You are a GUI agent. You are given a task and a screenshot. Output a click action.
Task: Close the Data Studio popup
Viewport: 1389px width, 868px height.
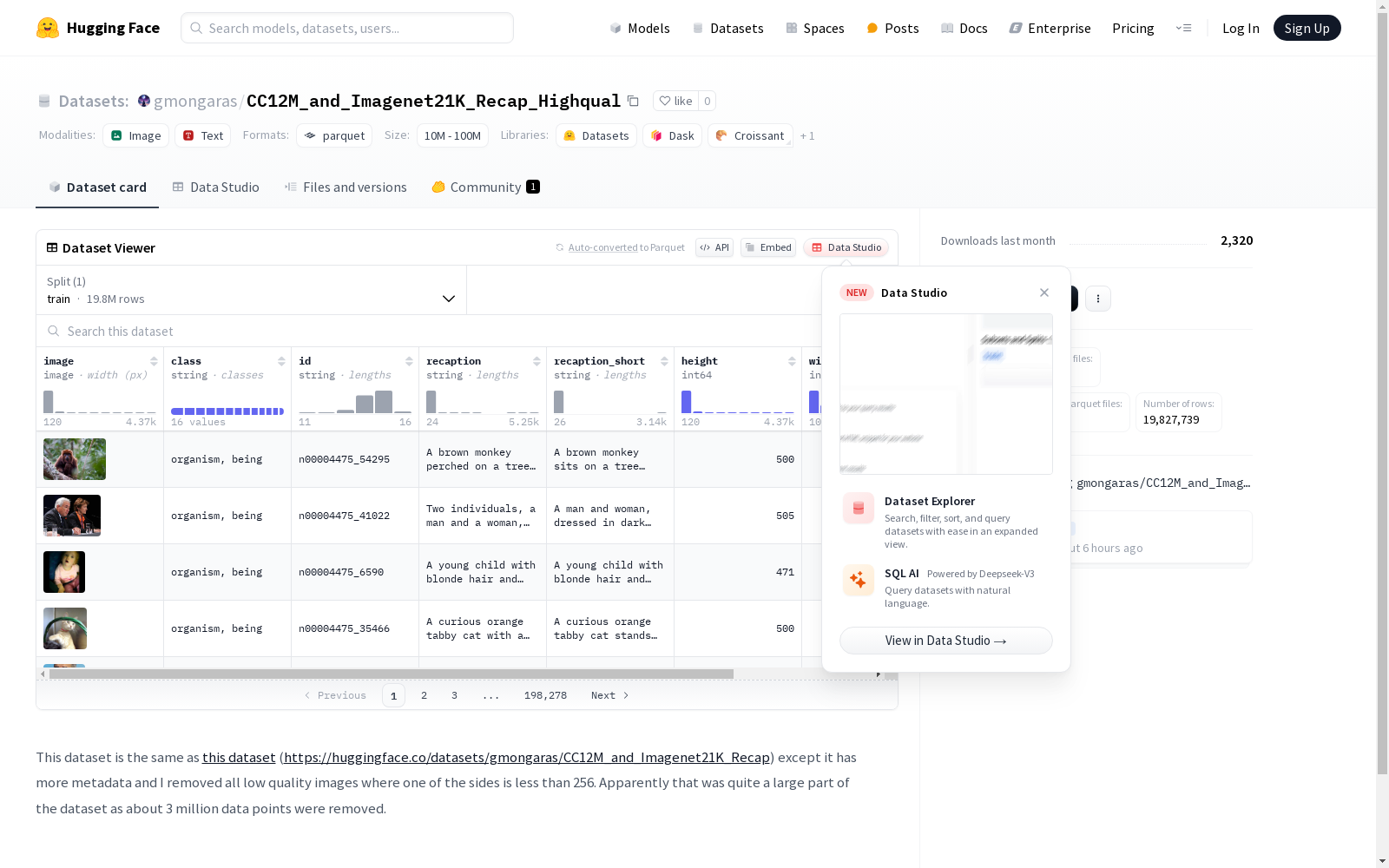(1044, 293)
